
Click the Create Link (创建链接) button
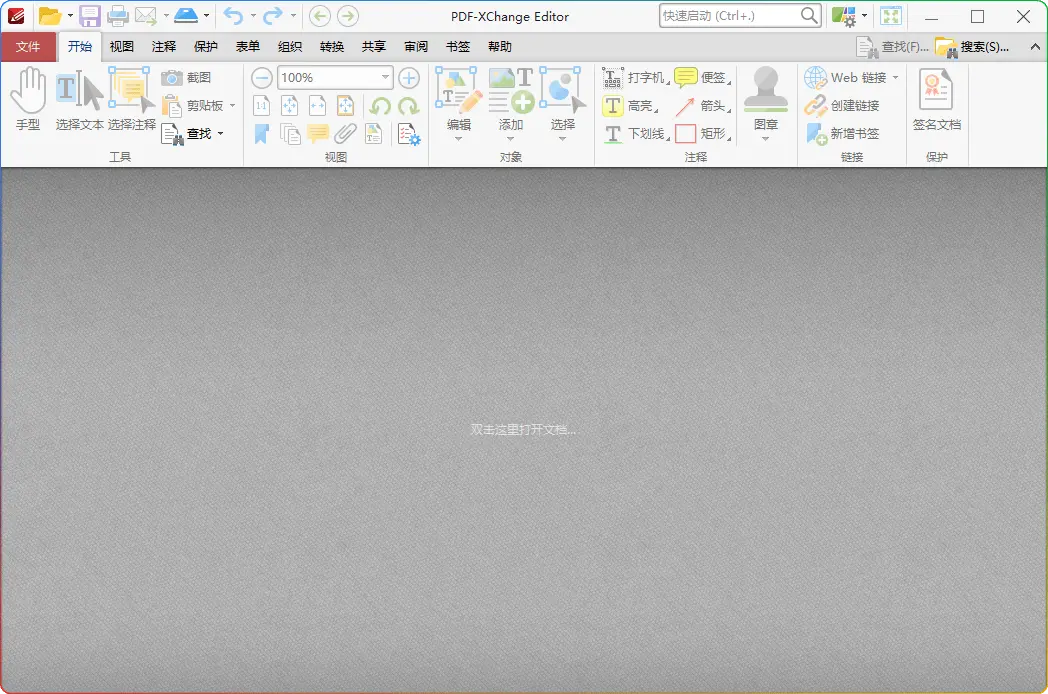[x=843, y=106]
